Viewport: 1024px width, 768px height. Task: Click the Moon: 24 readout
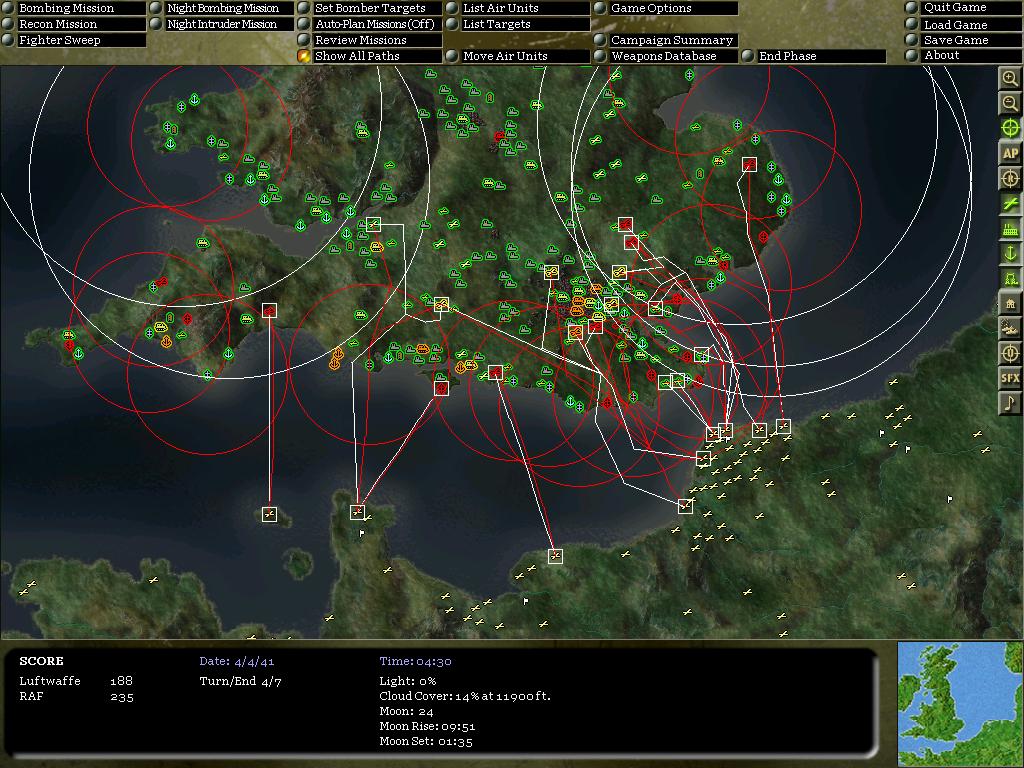pos(406,711)
